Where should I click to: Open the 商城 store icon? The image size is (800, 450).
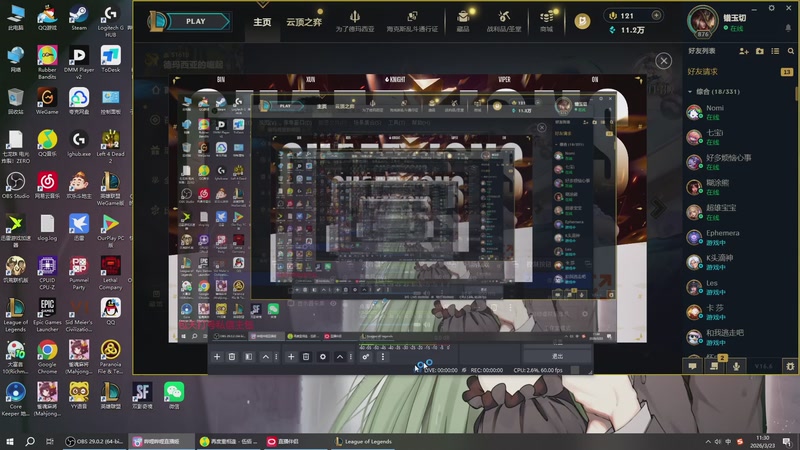(x=546, y=22)
